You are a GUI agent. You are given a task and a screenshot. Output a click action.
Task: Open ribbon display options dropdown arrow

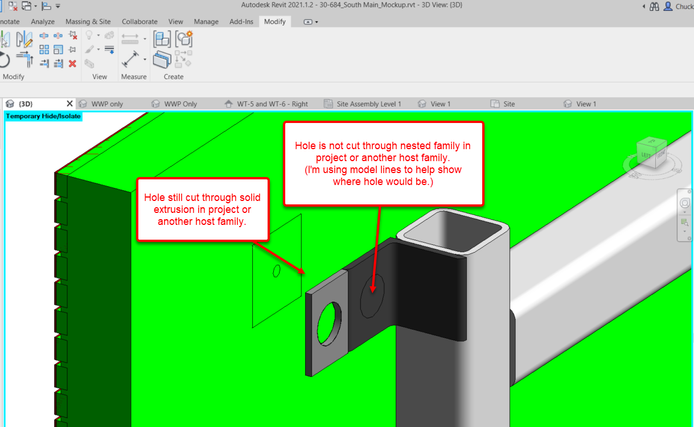[x=316, y=22]
